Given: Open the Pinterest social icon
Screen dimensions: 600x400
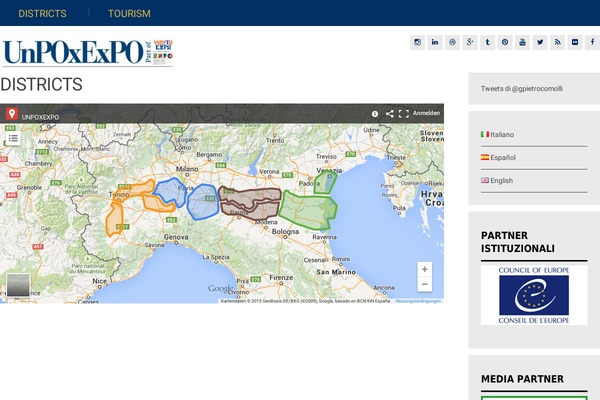Looking at the screenshot, I should pos(505,42).
